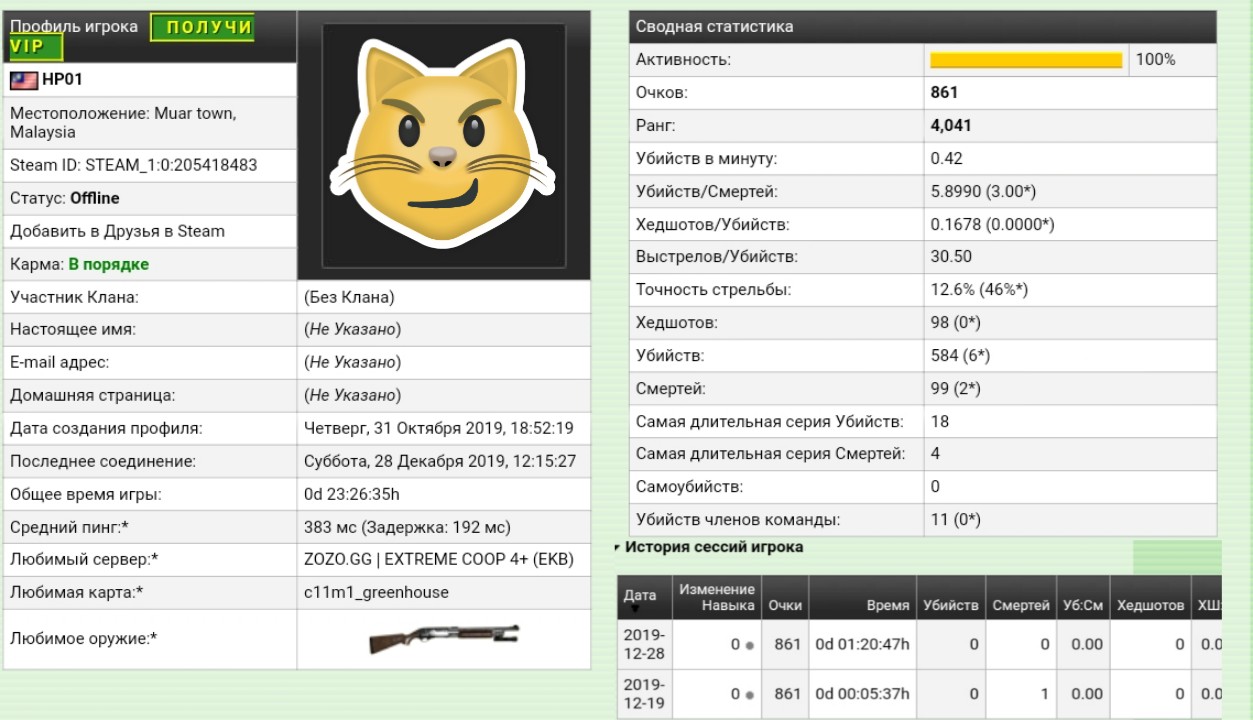Click session time 0d 00:05:37h
1253x720 pixels.
point(862,694)
